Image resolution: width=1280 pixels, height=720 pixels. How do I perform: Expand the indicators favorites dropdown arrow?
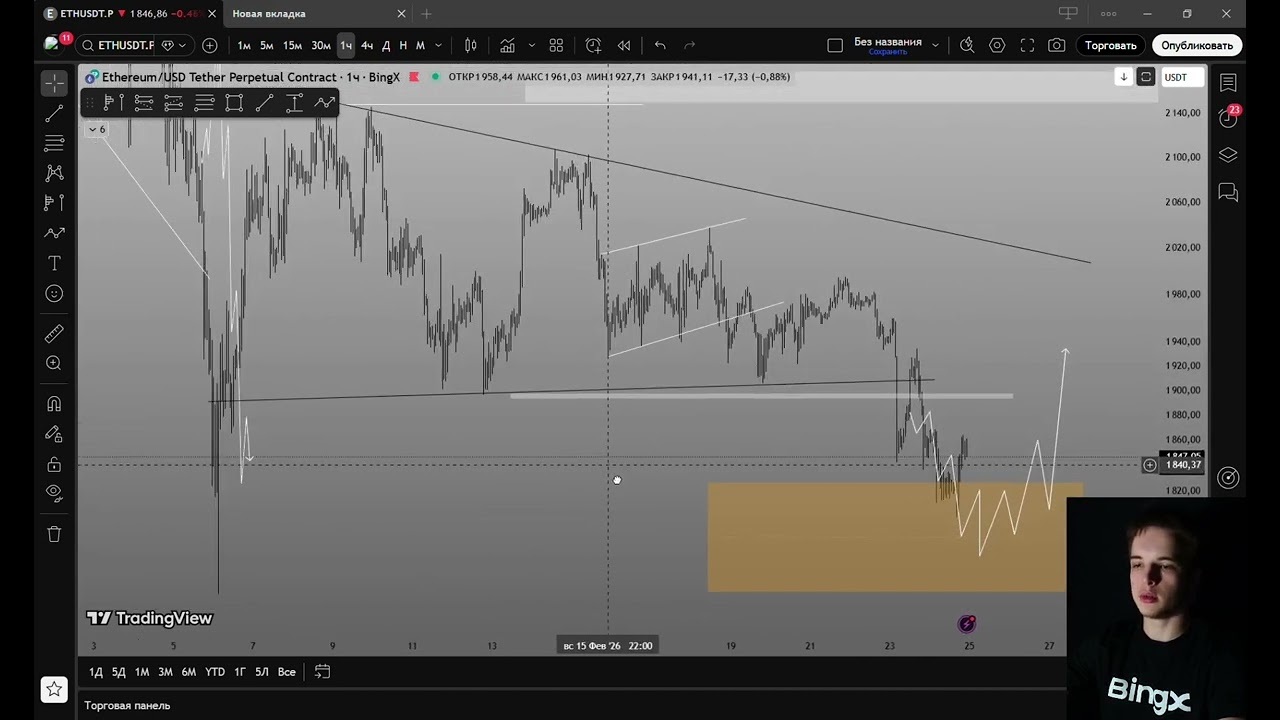point(531,45)
